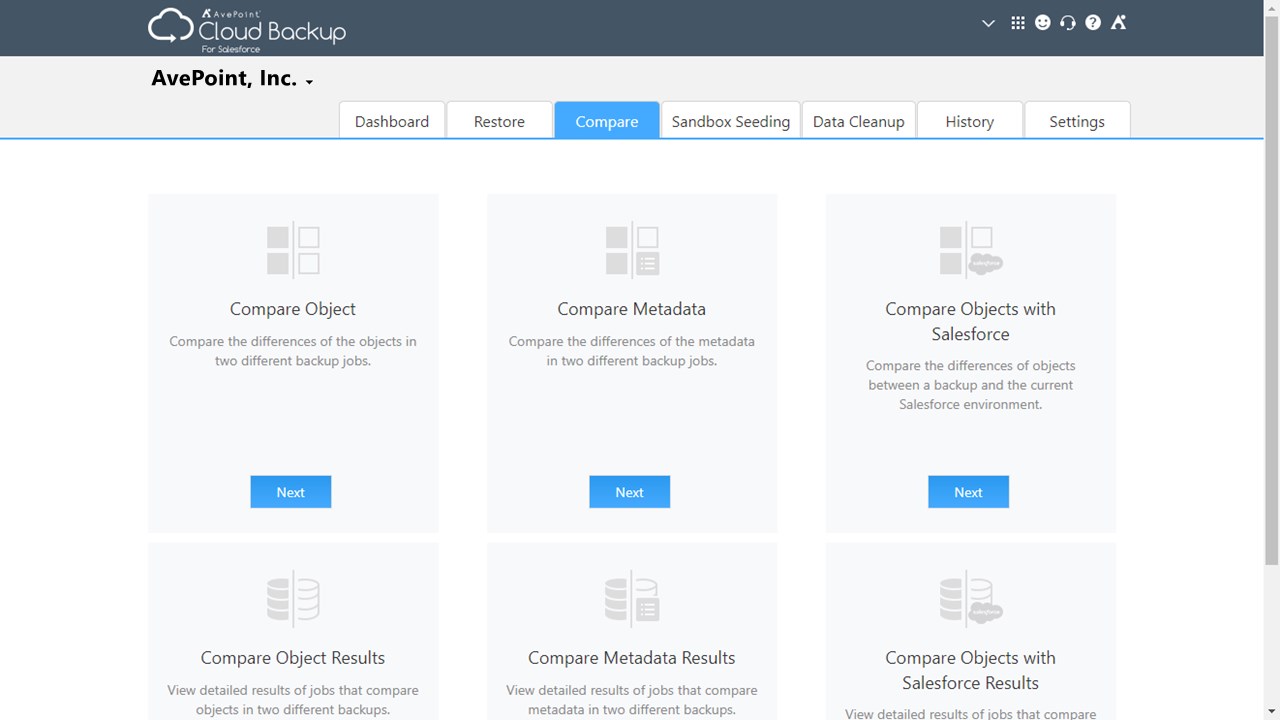Select the Compare tab
The height and width of the screenshot is (720, 1280).
click(x=607, y=120)
